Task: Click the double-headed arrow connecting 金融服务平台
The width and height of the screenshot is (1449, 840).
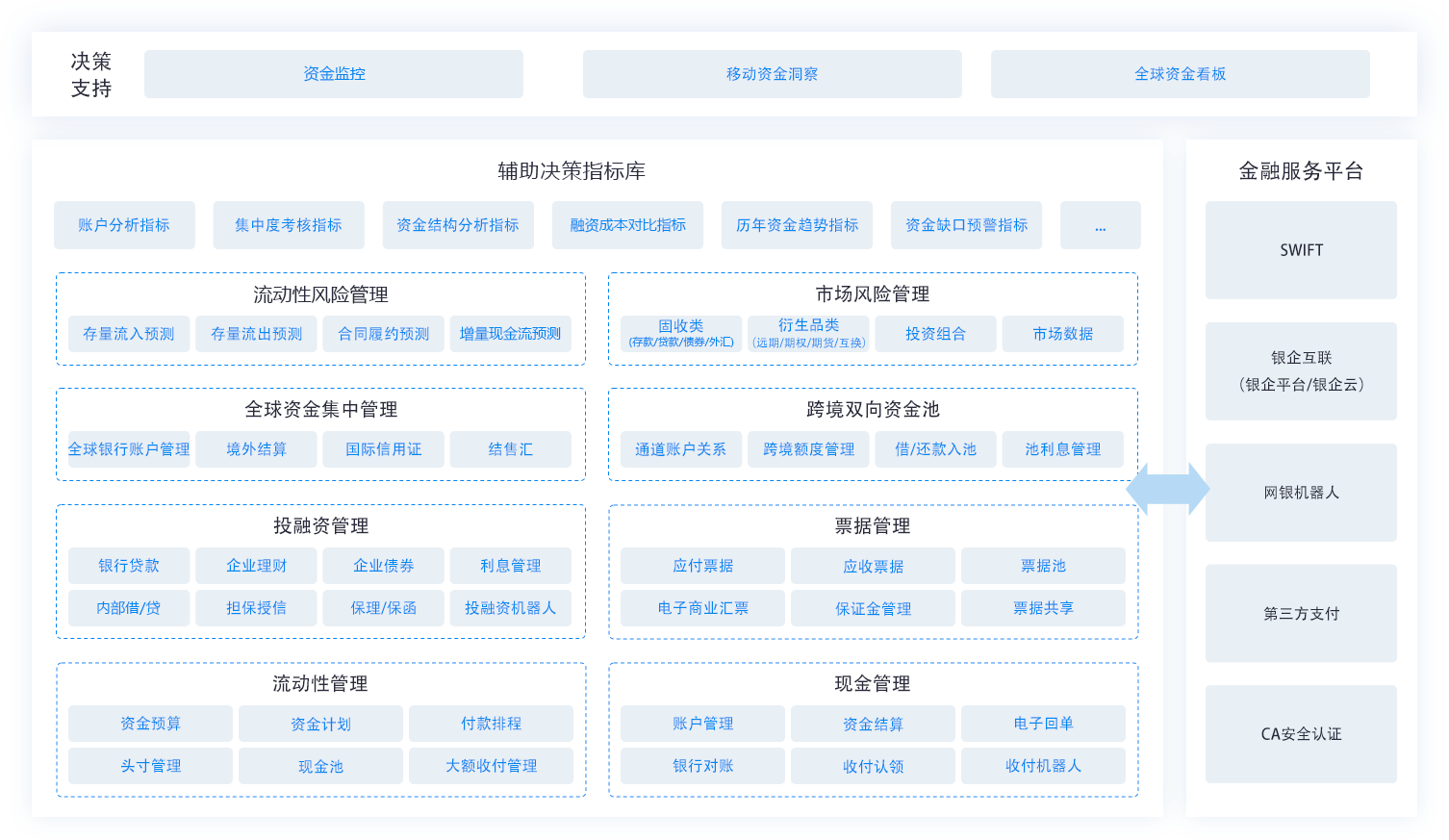Action: 1166,489
